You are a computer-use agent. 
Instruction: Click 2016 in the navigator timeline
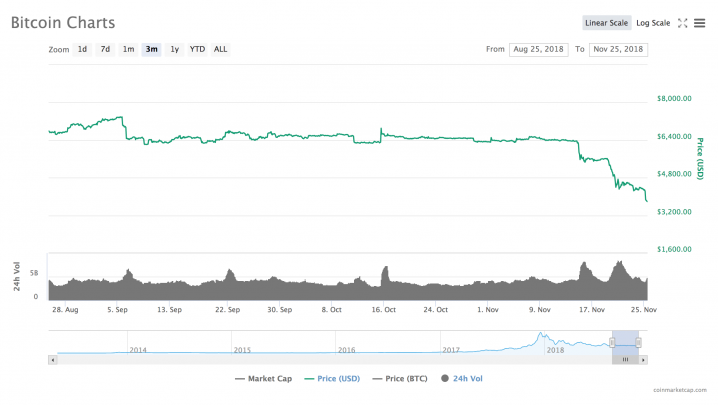coord(347,350)
